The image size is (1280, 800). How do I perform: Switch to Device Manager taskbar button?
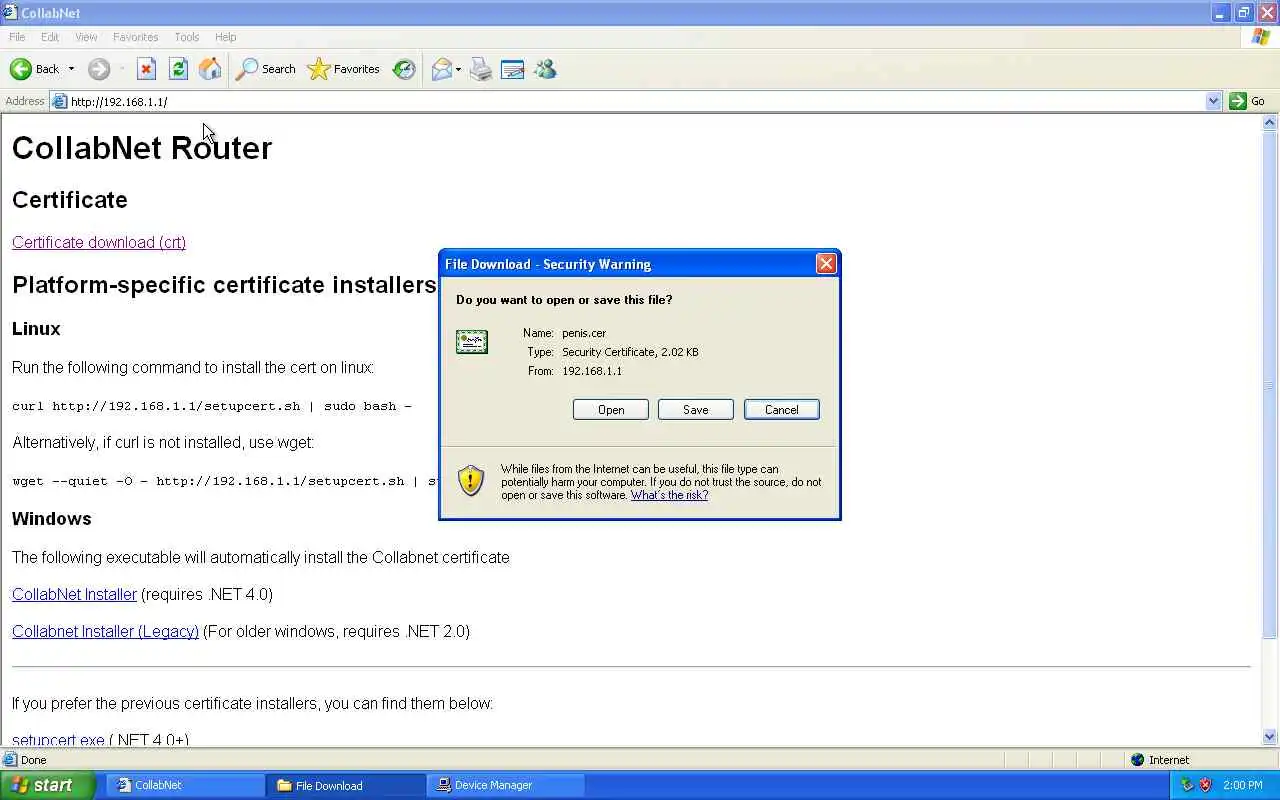505,785
